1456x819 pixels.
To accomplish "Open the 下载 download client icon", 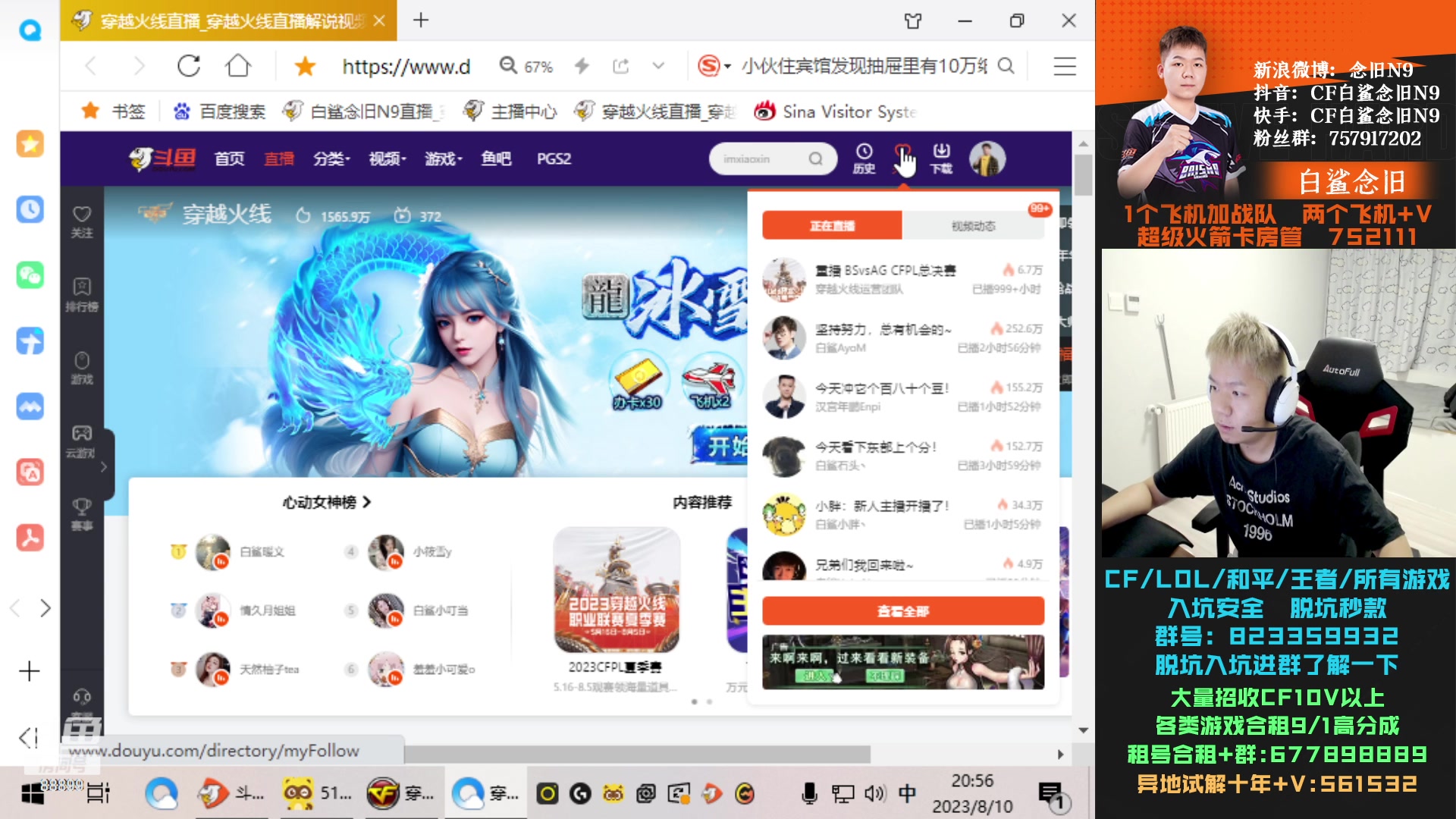I will (x=940, y=158).
